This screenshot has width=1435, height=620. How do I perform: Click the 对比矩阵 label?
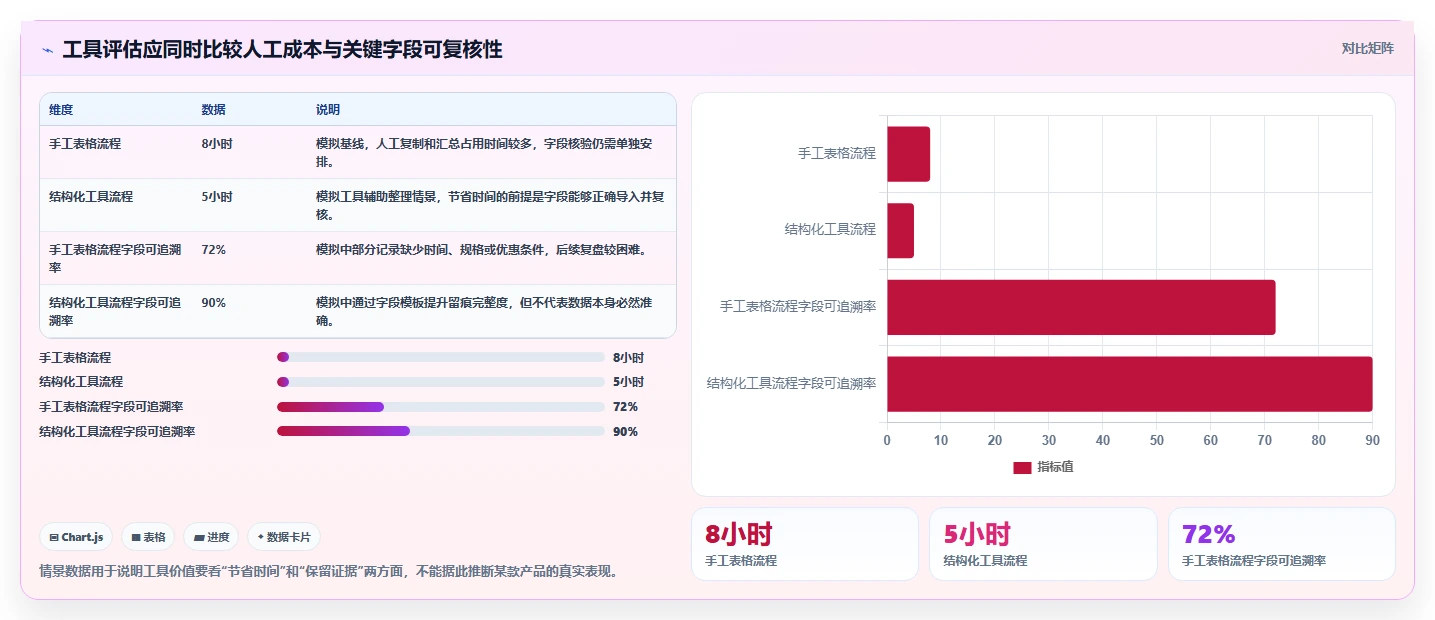coord(1367,48)
